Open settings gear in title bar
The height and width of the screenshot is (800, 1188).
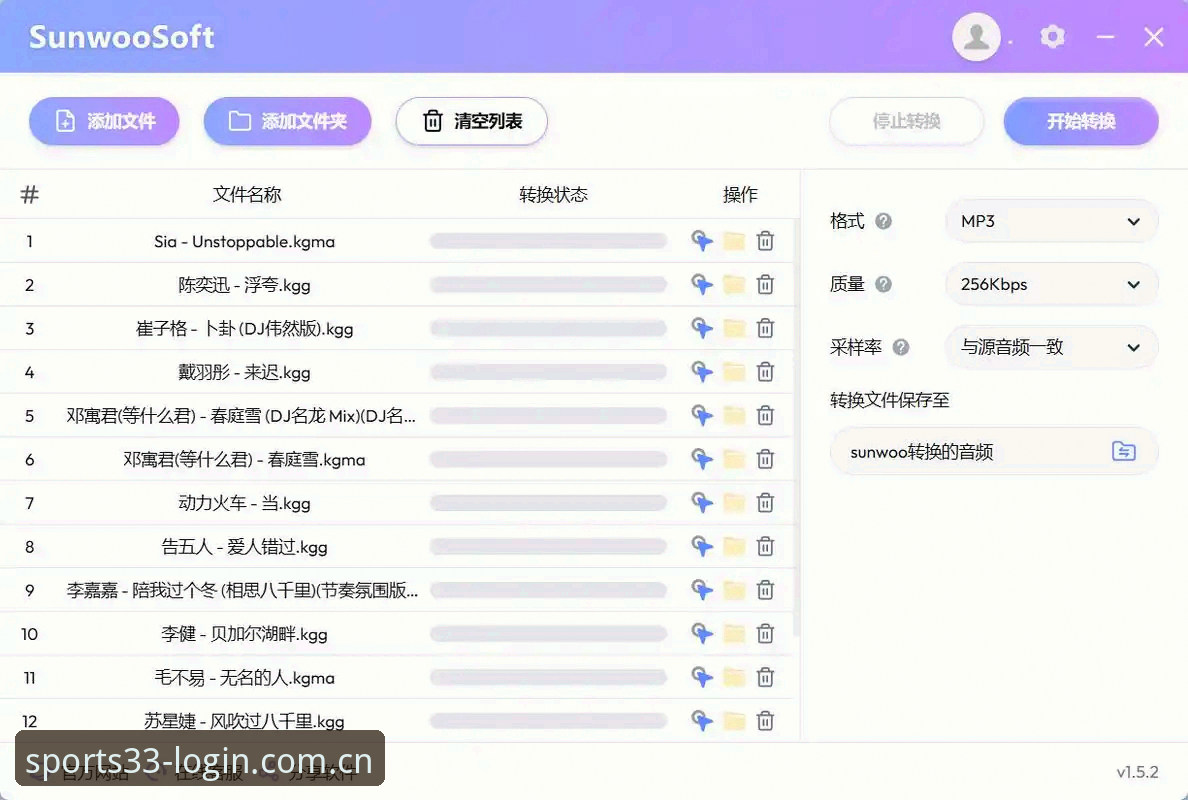pos(1052,36)
